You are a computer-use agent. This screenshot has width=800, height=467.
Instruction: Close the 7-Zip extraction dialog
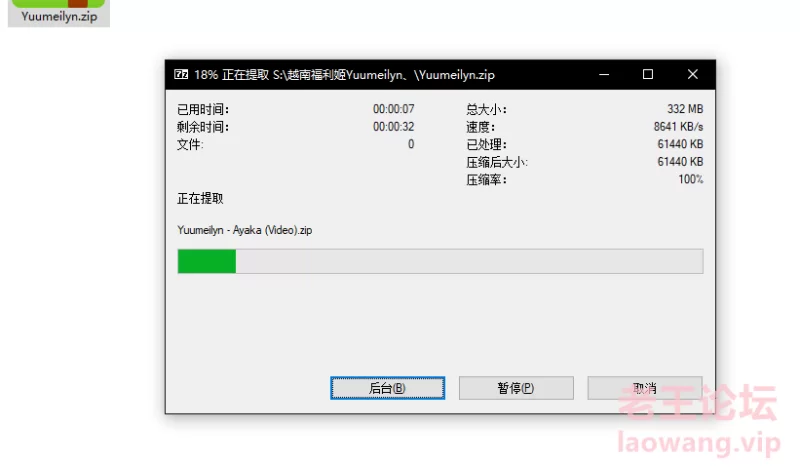[692, 75]
